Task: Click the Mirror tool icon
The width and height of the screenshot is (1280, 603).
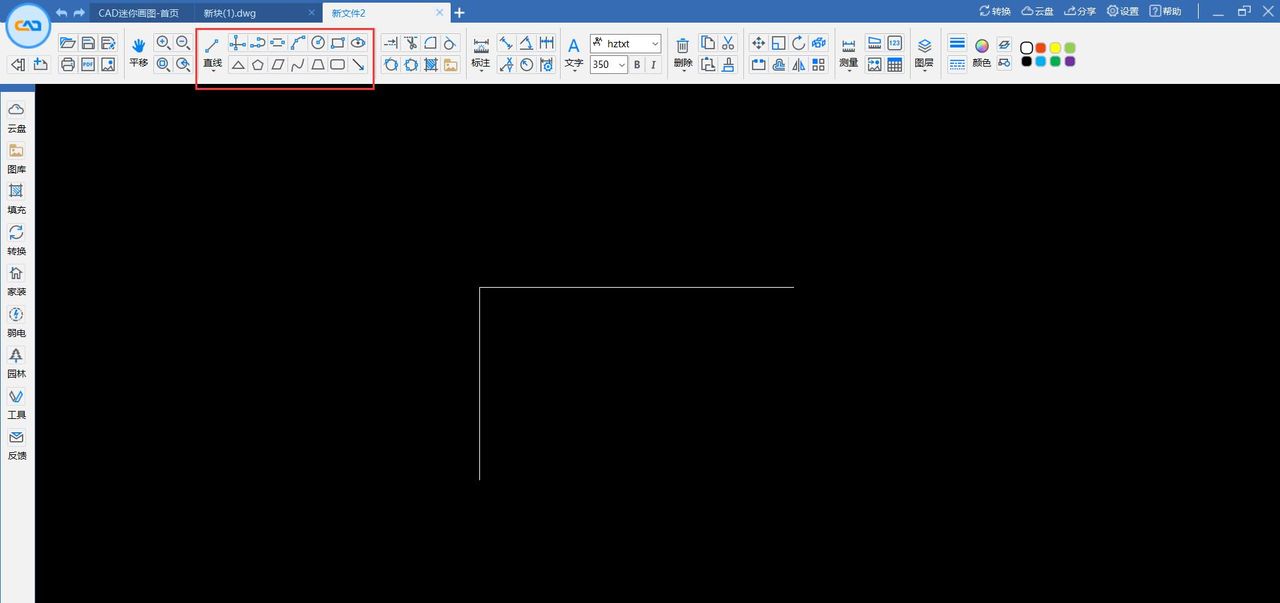Action: 798,65
